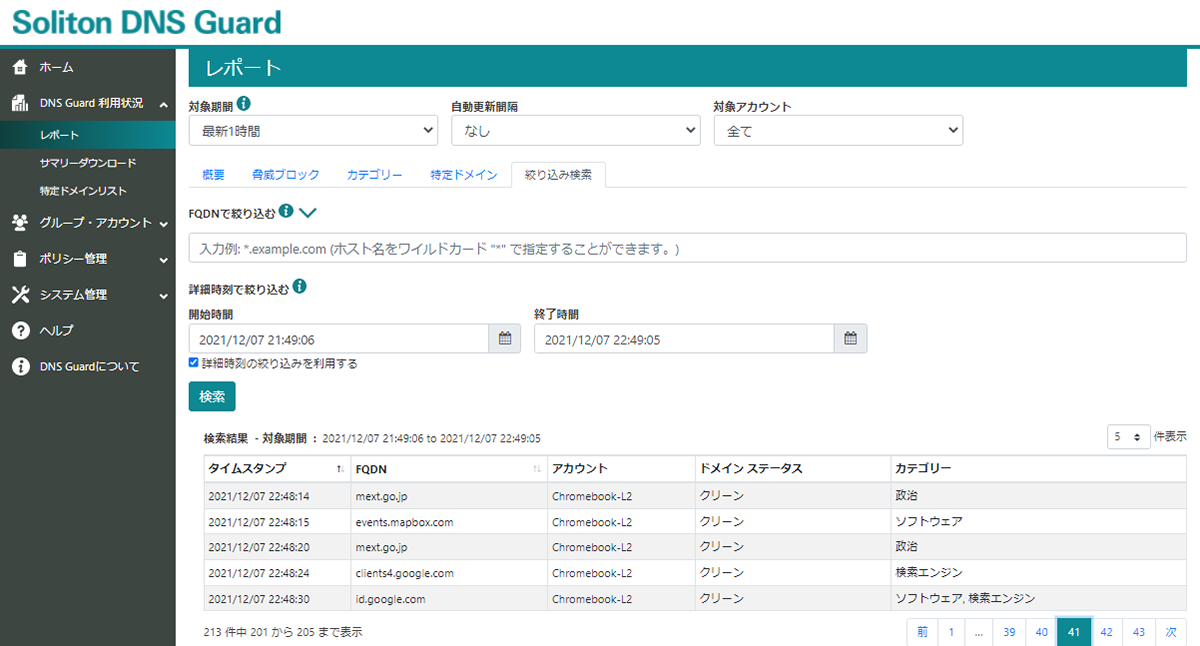Viewport: 1200px width, 646px height.
Task: Click the DNS Guard usage chart icon
Action: [19, 103]
